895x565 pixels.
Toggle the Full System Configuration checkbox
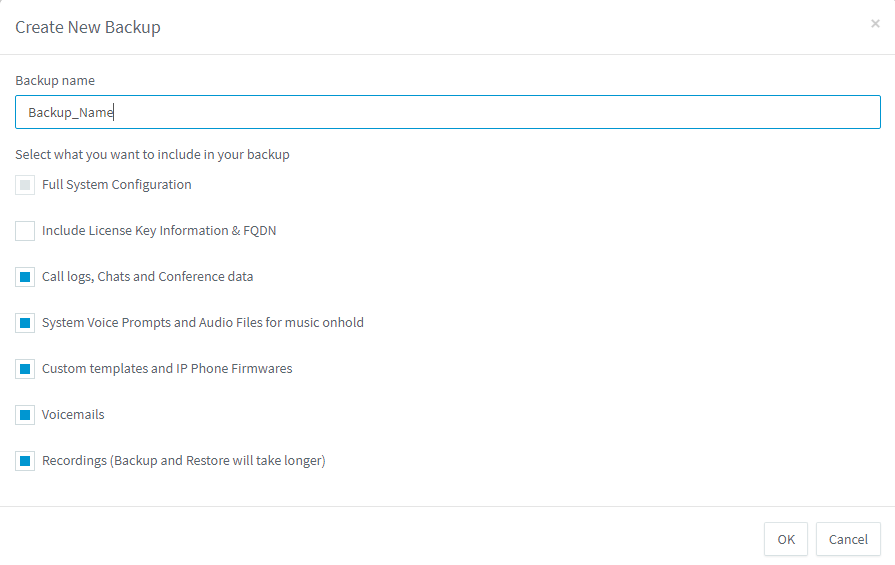click(x=25, y=185)
